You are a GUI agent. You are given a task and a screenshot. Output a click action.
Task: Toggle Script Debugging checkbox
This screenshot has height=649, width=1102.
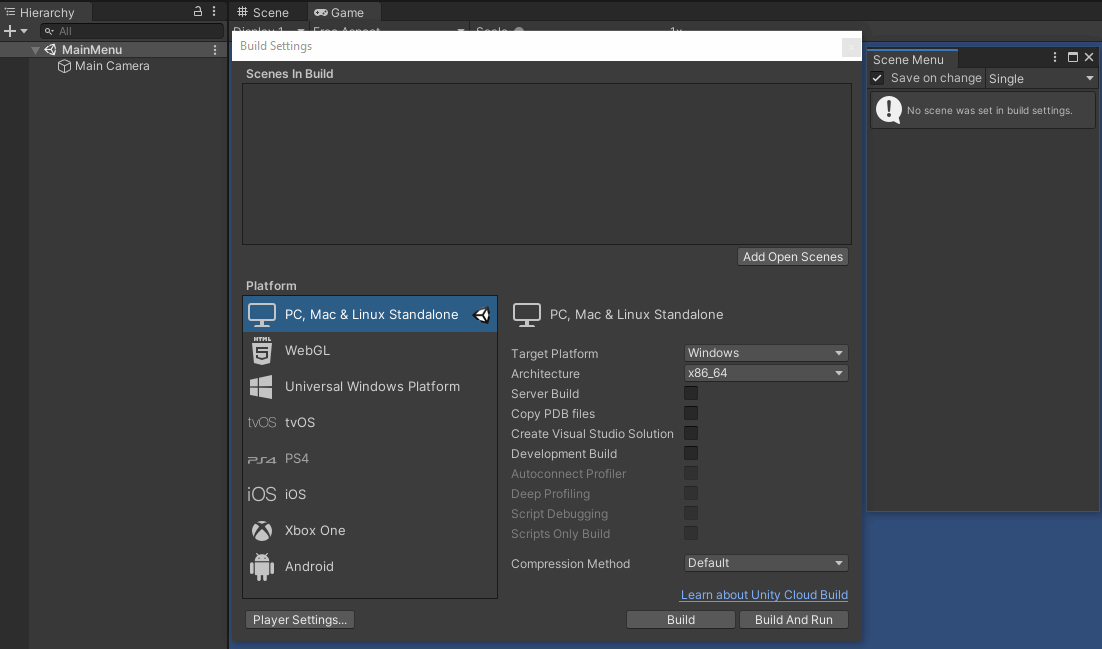point(691,513)
